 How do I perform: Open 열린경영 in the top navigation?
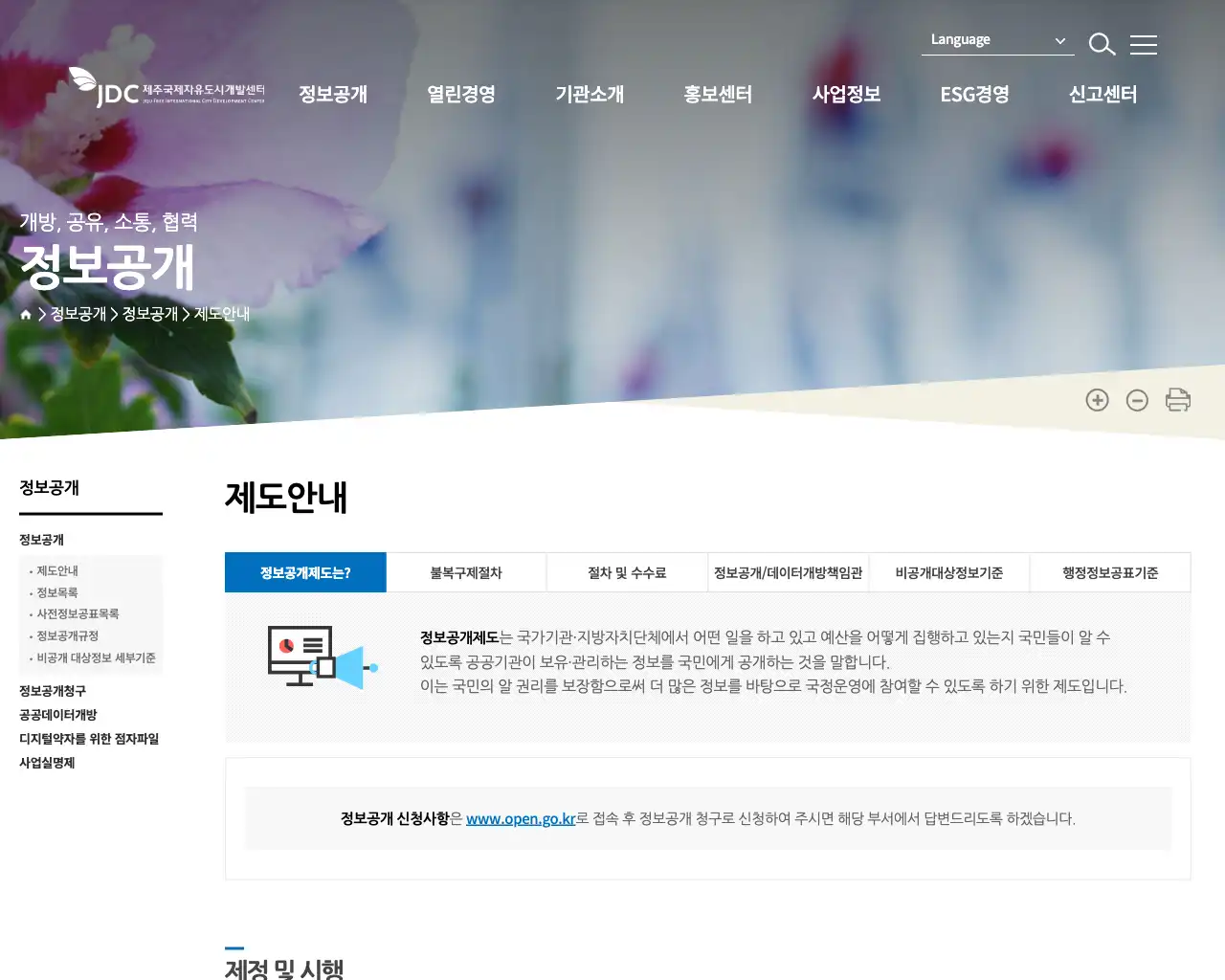[x=461, y=94]
